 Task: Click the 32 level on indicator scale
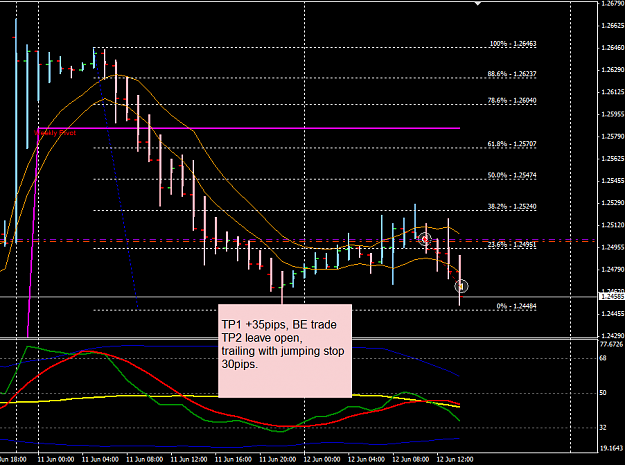603,428
